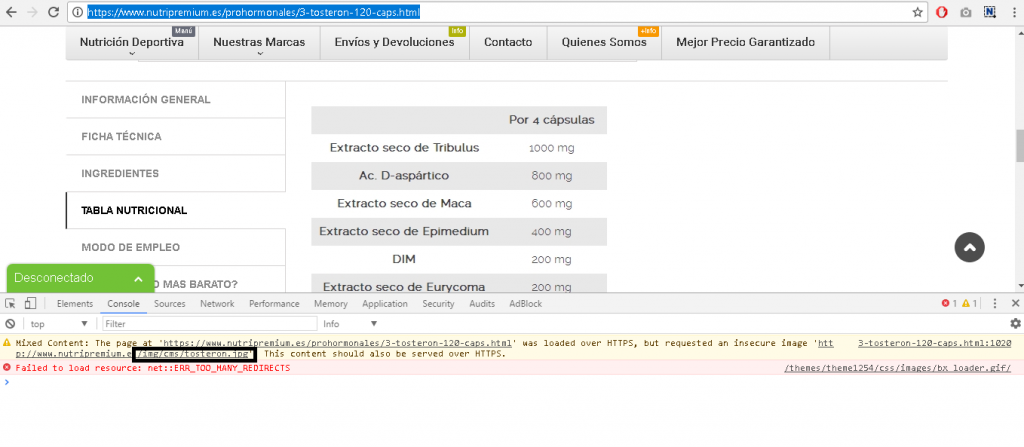Clear the console with the clear icon
The height and width of the screenshot is (447, 1024).
(10, 323)
